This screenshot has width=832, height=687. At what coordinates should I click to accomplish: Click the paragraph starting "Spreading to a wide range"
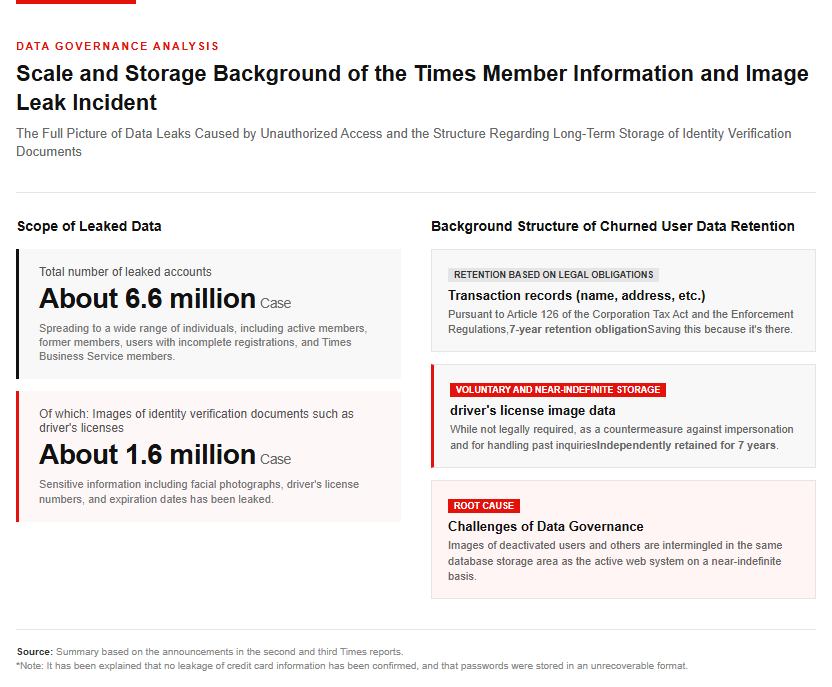pos(203,342)
